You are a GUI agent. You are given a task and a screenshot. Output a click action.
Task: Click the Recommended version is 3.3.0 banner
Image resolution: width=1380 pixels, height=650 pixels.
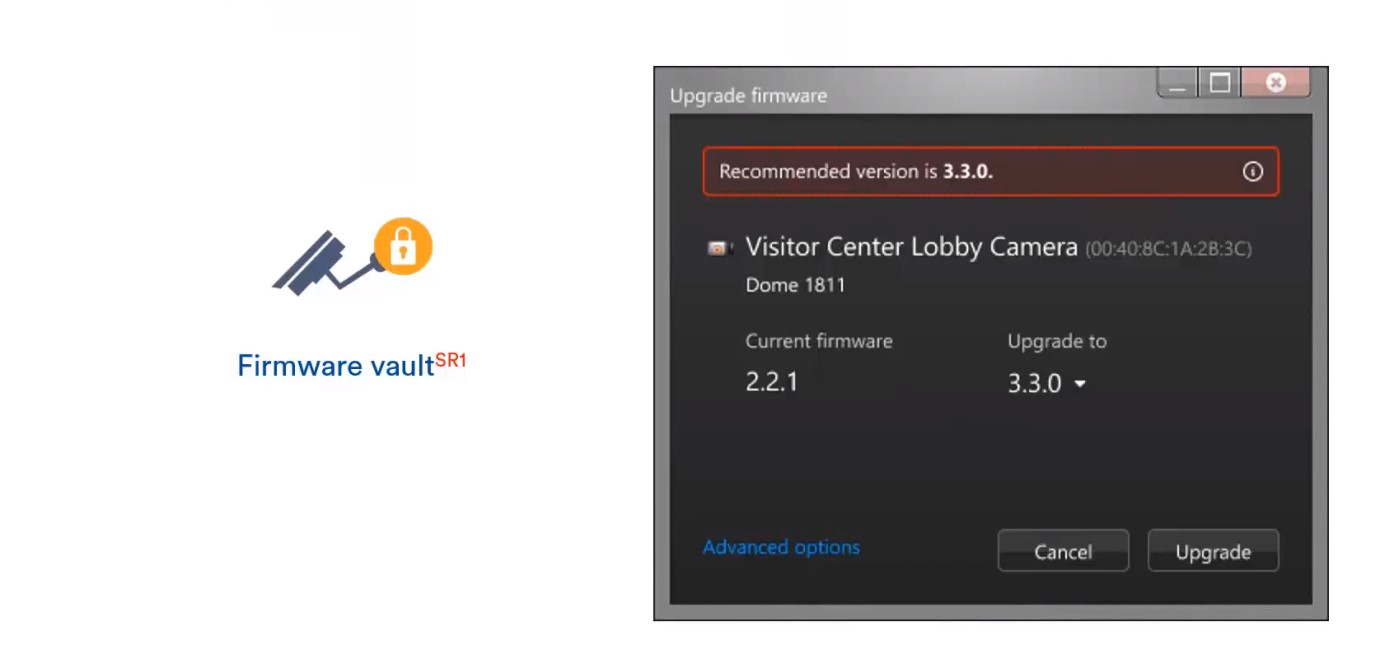tap(990, 172)
